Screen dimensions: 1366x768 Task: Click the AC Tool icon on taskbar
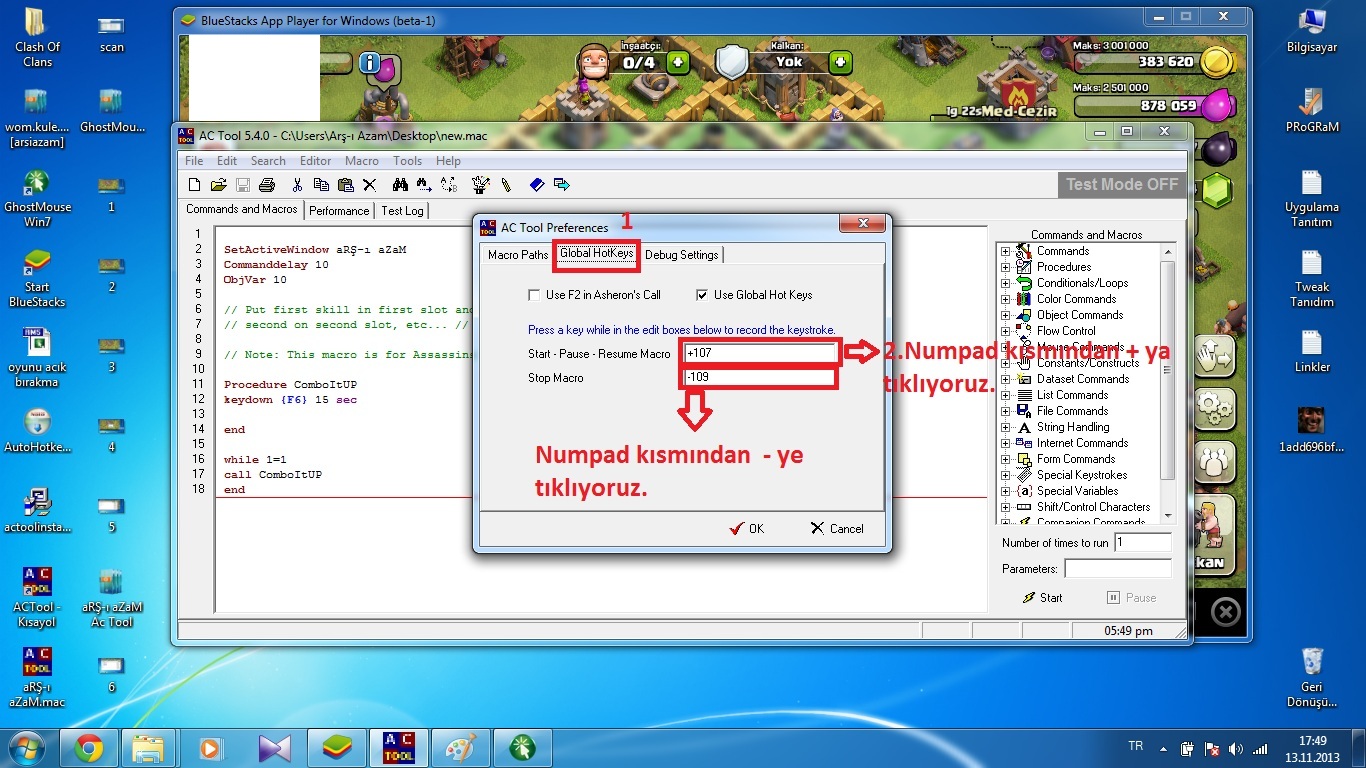pos(399,748)
